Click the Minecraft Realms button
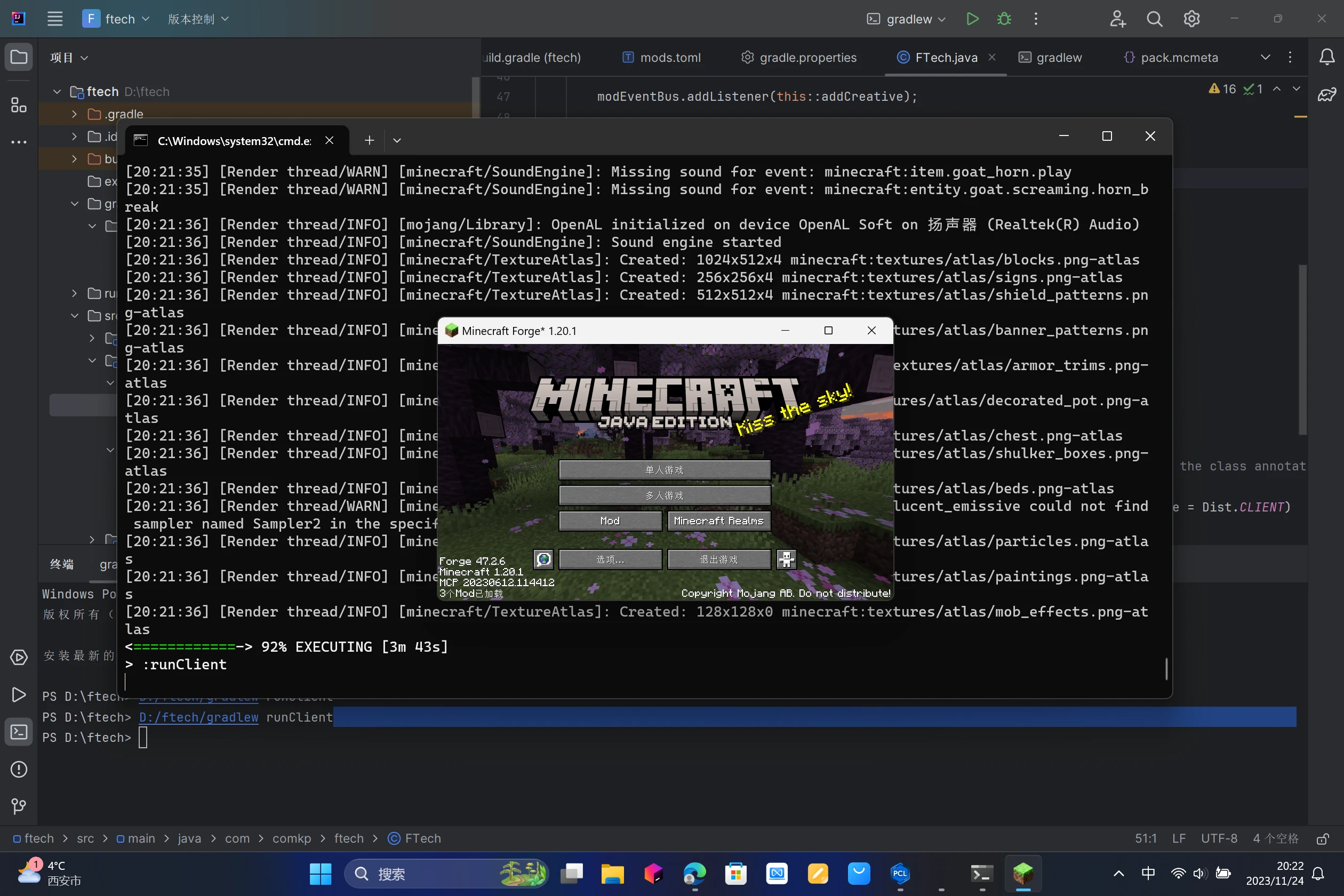The width and height of the screenshot is (1344, 896). click(x=719, y=521)
